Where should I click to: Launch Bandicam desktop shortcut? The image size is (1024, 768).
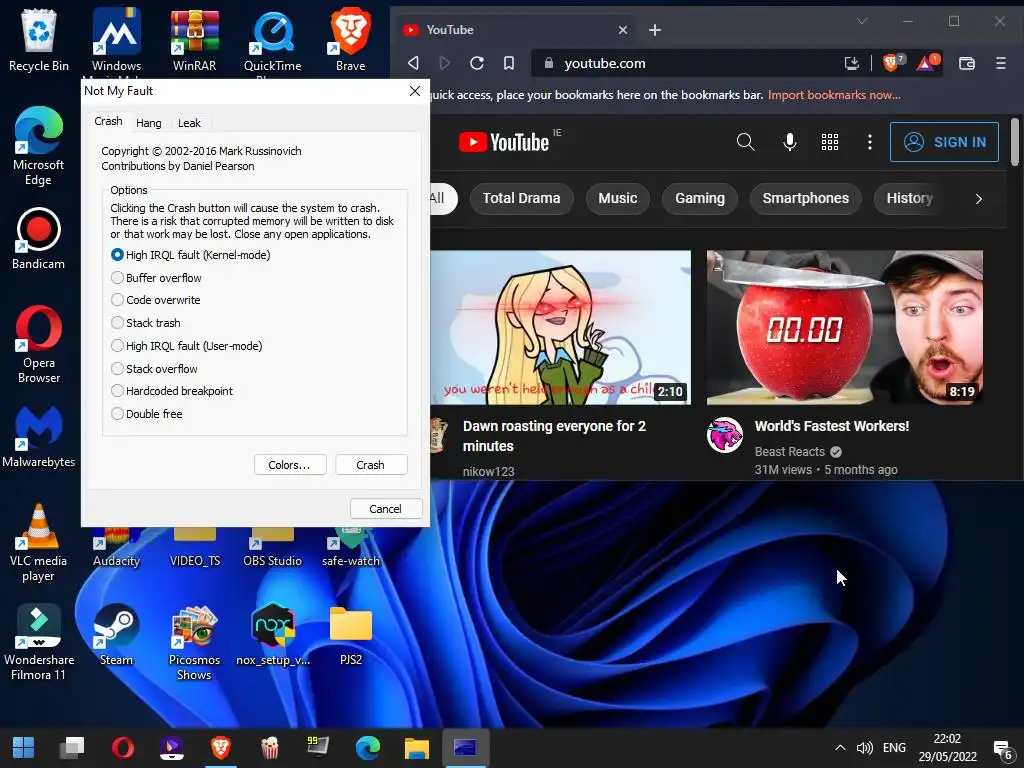click(39, 238)
